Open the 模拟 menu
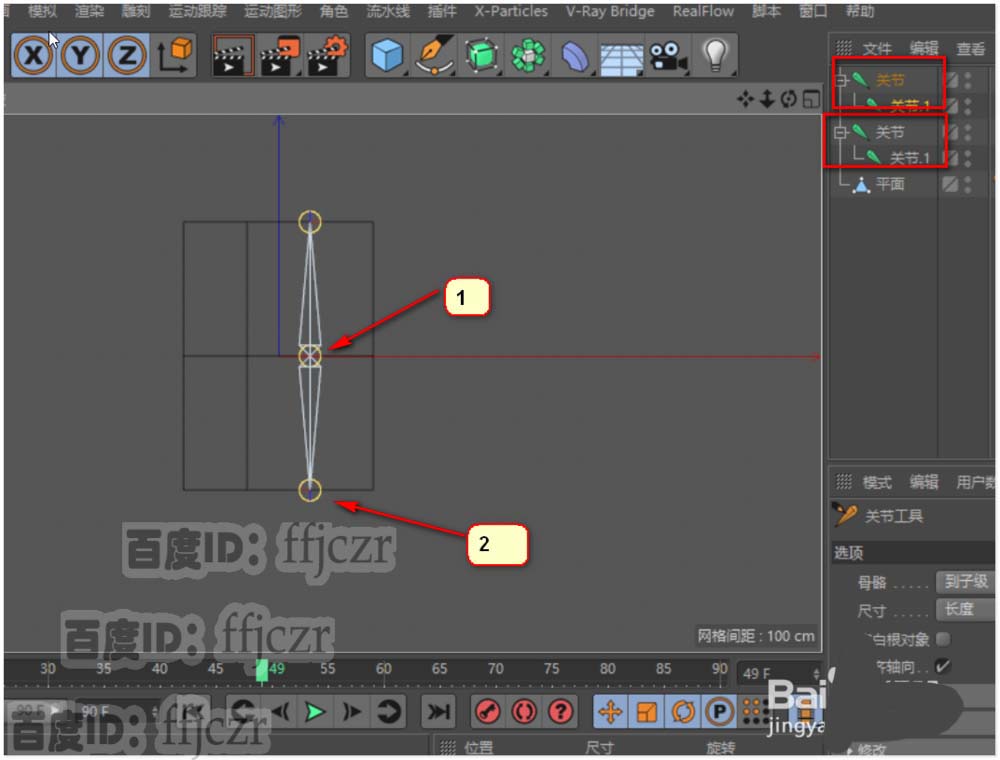The width and height of the screenshot is (1000, 760). [42, 11]
